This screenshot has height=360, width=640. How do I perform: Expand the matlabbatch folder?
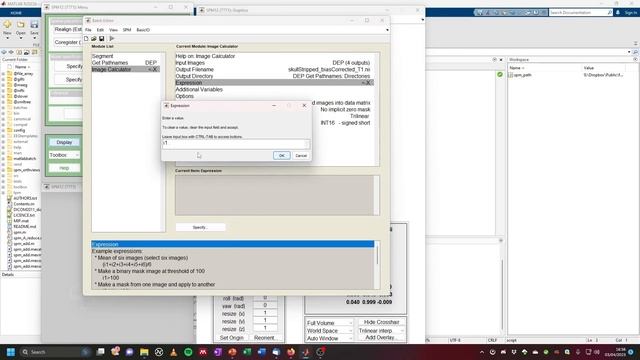(x=3, y=158)
